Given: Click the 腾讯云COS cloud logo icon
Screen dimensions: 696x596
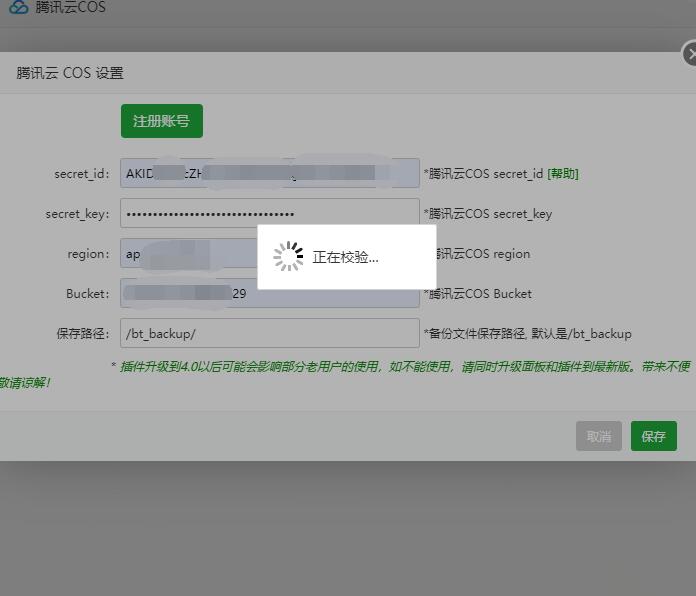Looking at the screenshot, I should pyautogui.click(x=19, y=7).
